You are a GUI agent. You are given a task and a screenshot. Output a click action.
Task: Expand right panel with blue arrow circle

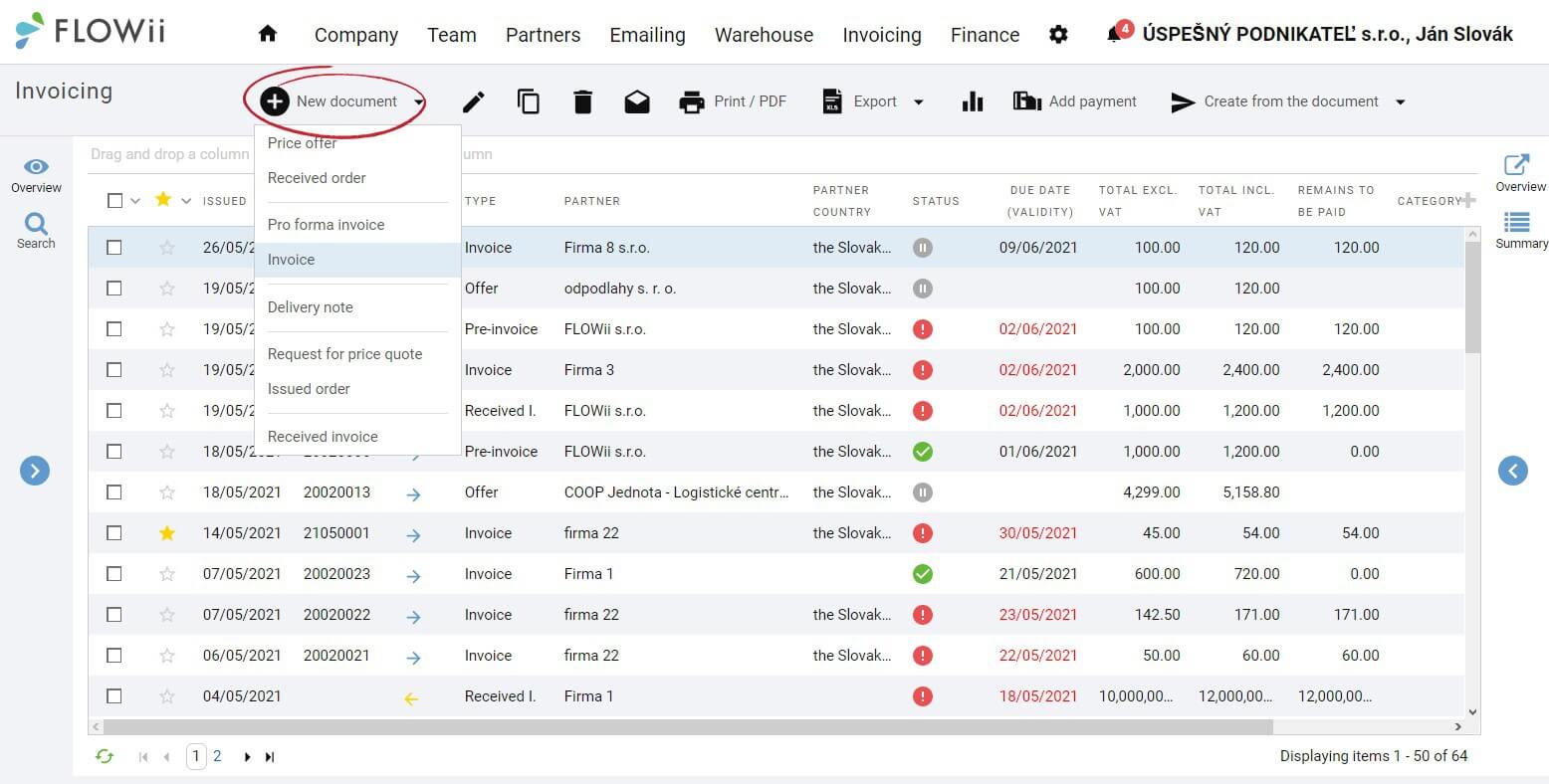tap(1513, 471)
